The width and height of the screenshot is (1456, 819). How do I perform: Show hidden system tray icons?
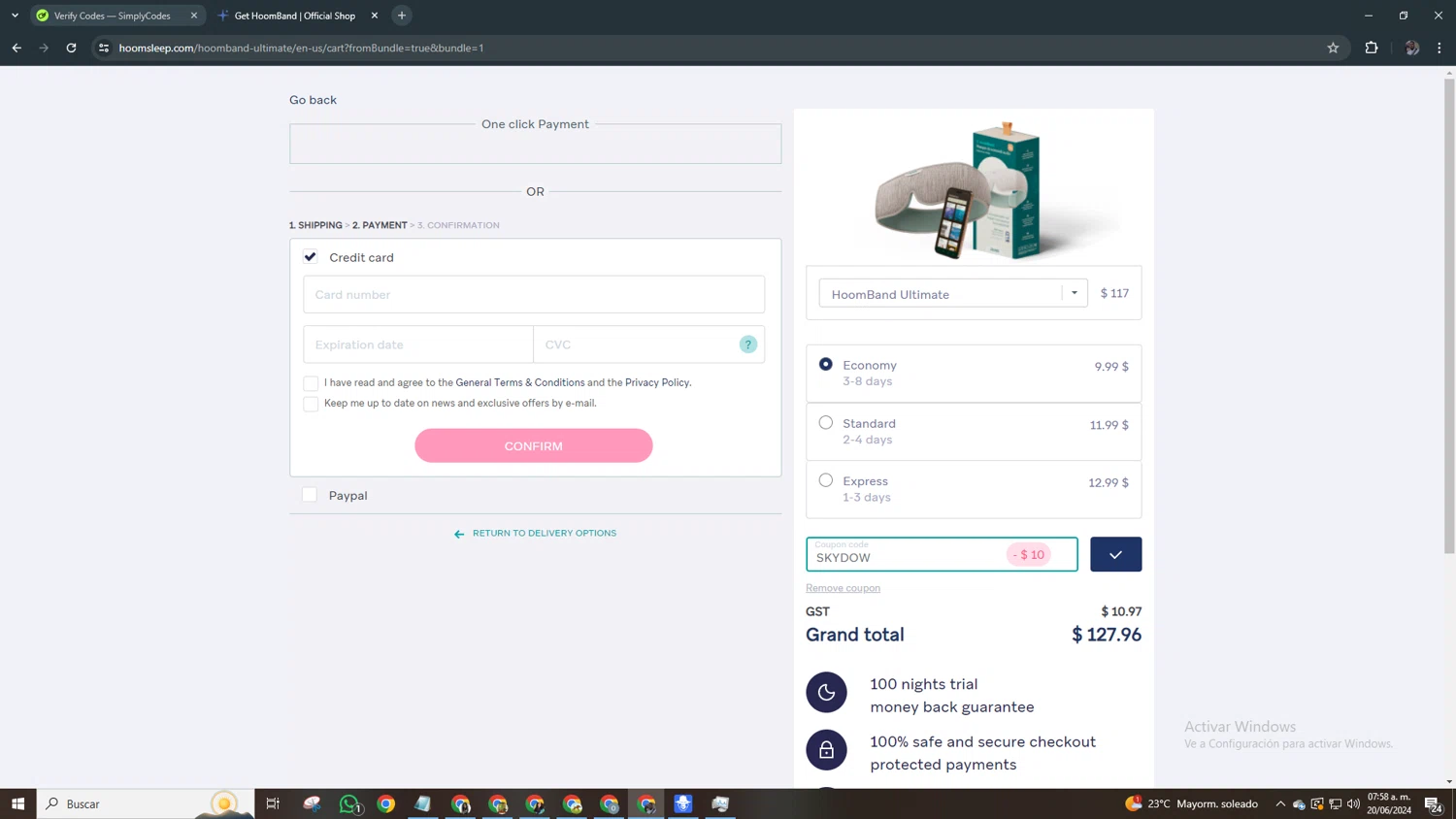coord(1280,803)
